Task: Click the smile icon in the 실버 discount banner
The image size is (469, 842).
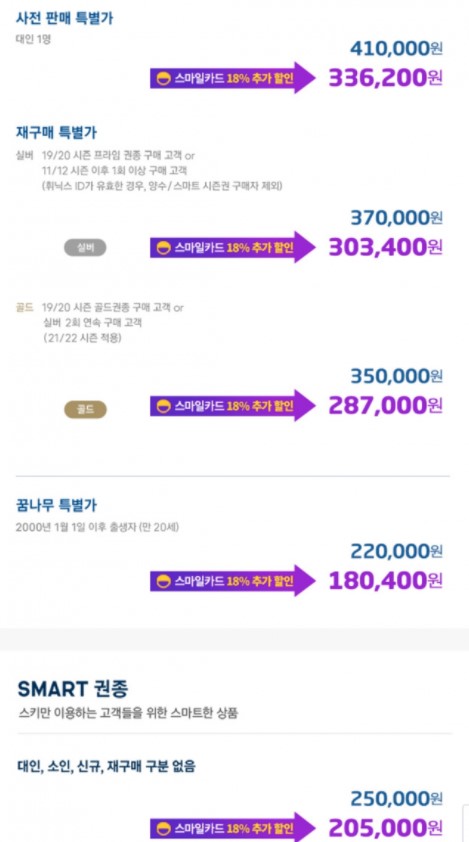Action: [163, 248]
